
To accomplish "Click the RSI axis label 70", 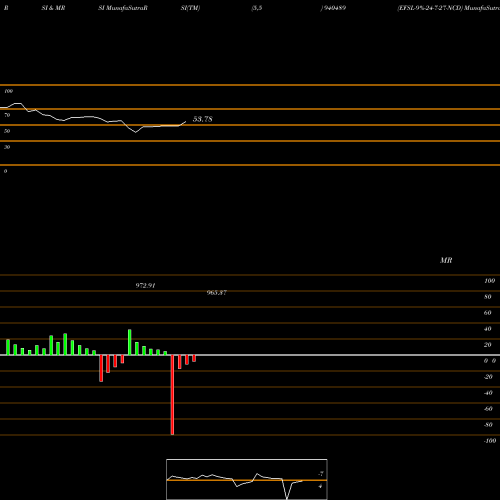I will tap(7, 115).
